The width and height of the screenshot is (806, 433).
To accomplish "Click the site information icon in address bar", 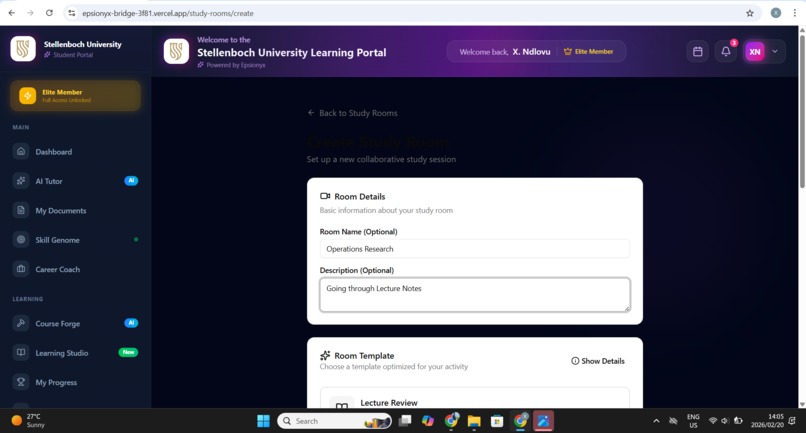I will [x=72, y=13].
